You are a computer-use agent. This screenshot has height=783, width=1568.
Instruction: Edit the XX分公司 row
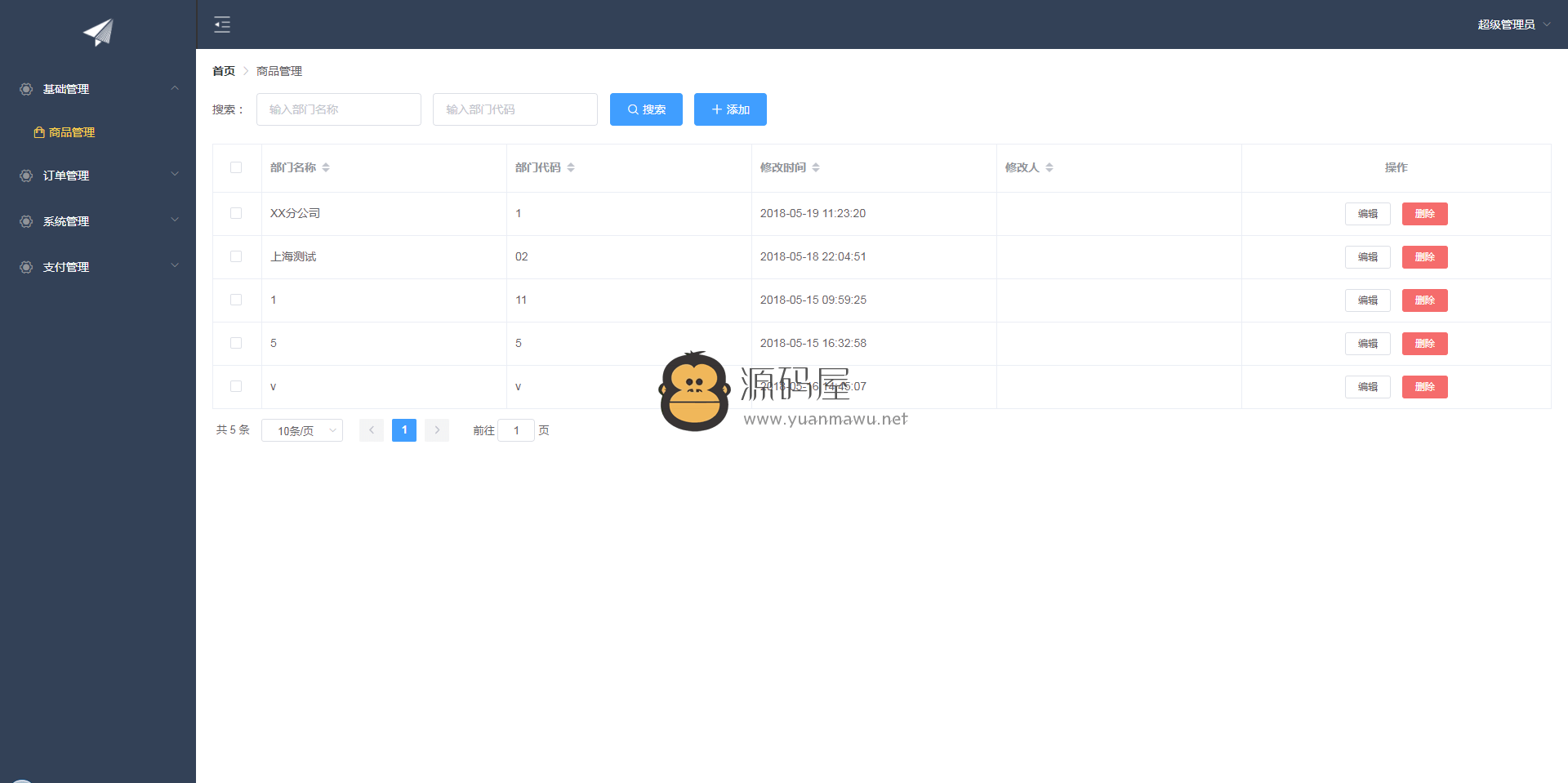click(x=1368, y=214)
